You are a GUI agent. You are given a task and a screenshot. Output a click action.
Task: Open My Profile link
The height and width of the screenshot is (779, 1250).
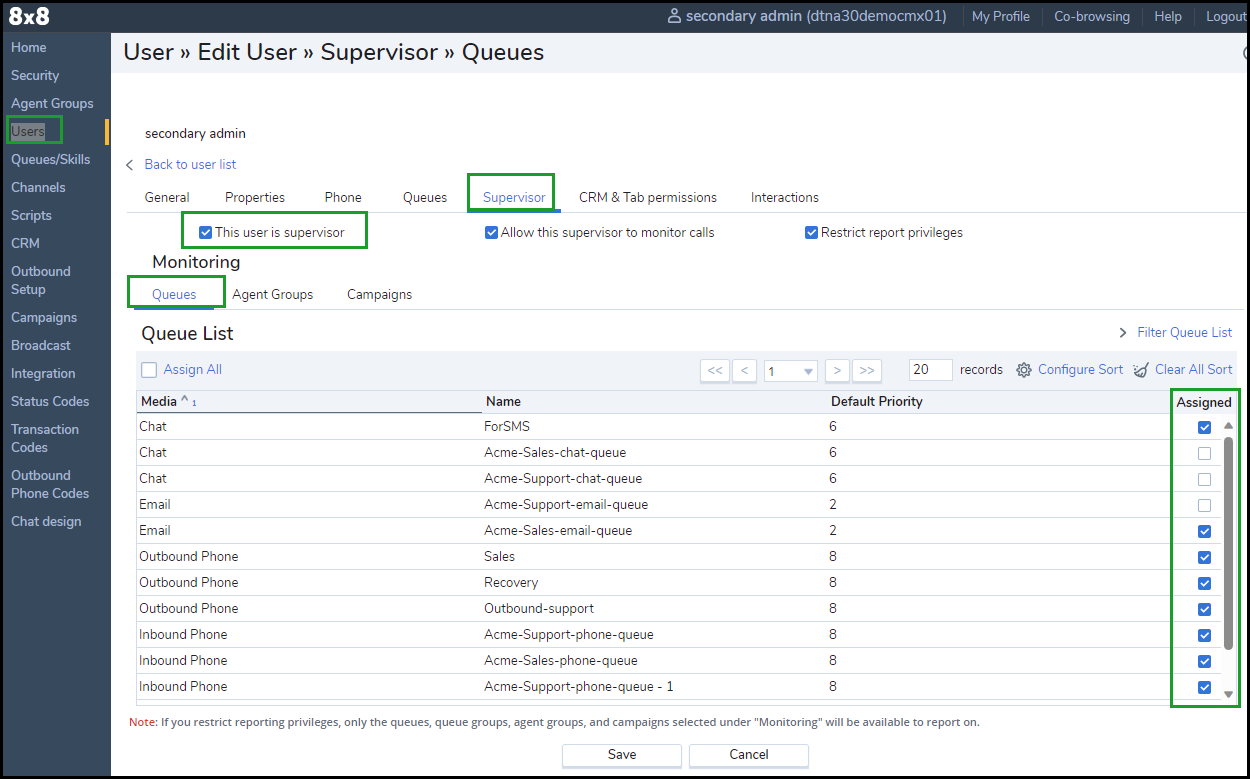tap(1001, 17)
